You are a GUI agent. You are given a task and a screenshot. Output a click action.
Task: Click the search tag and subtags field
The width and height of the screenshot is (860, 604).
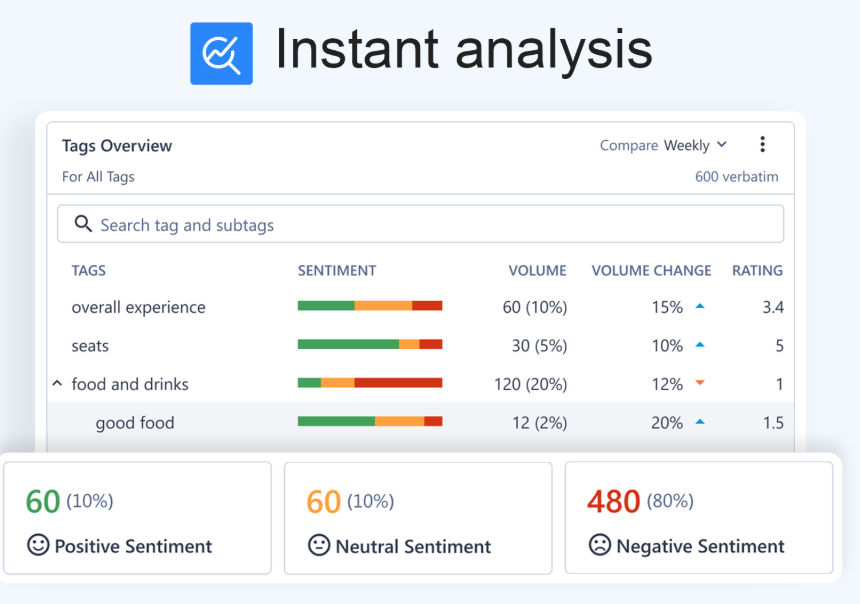[x=420, y=223]
